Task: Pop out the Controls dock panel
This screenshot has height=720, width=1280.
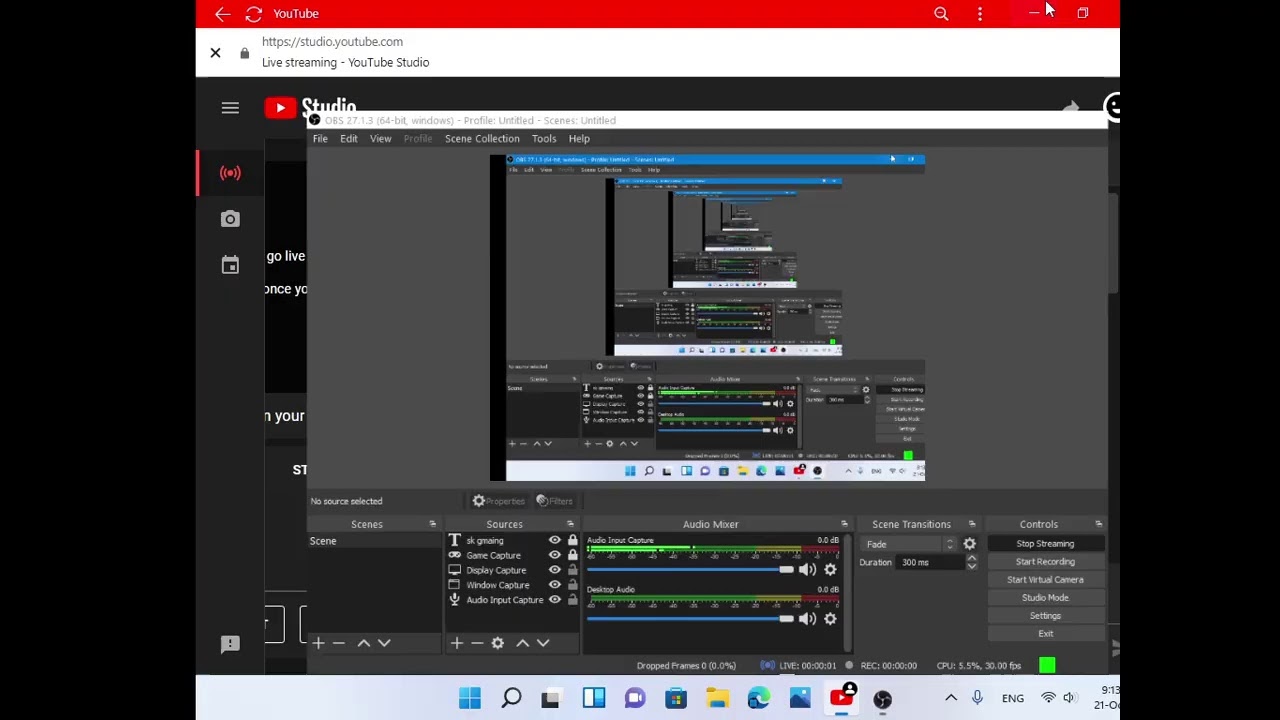Action: click(1098, 524)
